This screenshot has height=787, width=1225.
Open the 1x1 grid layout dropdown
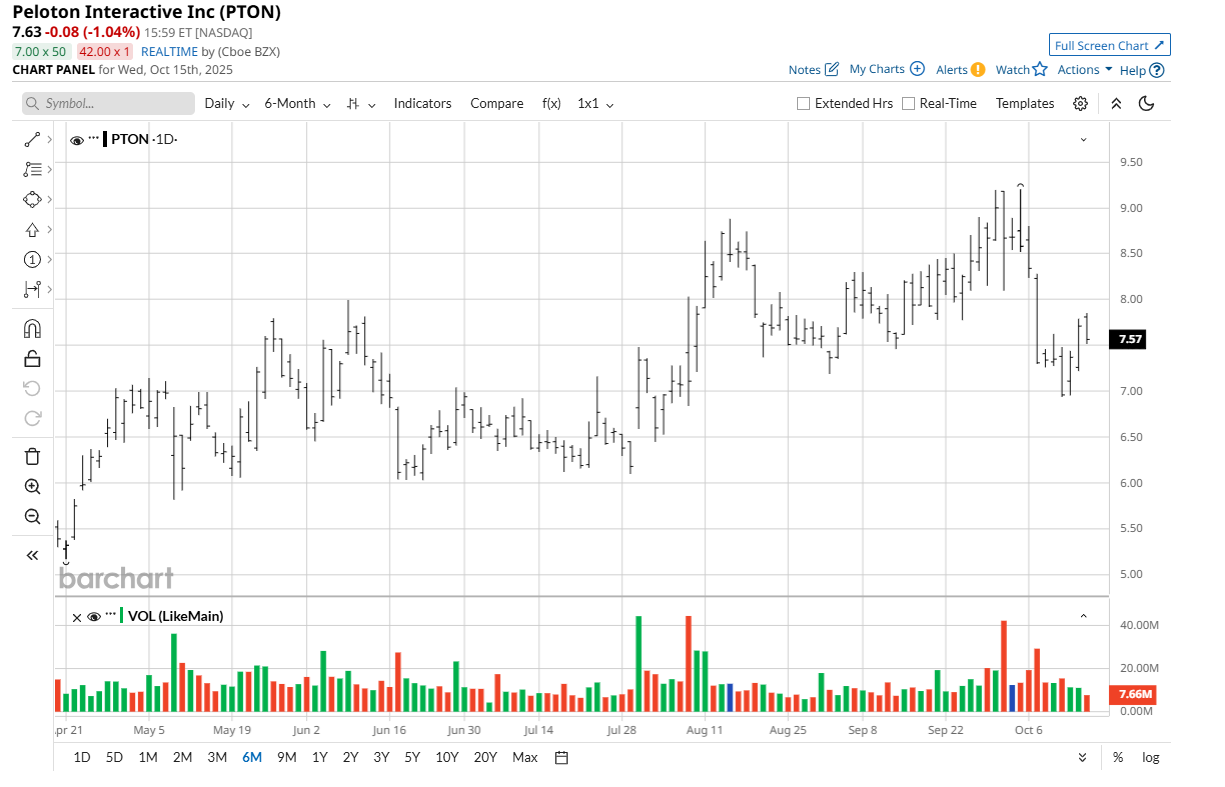595,103
